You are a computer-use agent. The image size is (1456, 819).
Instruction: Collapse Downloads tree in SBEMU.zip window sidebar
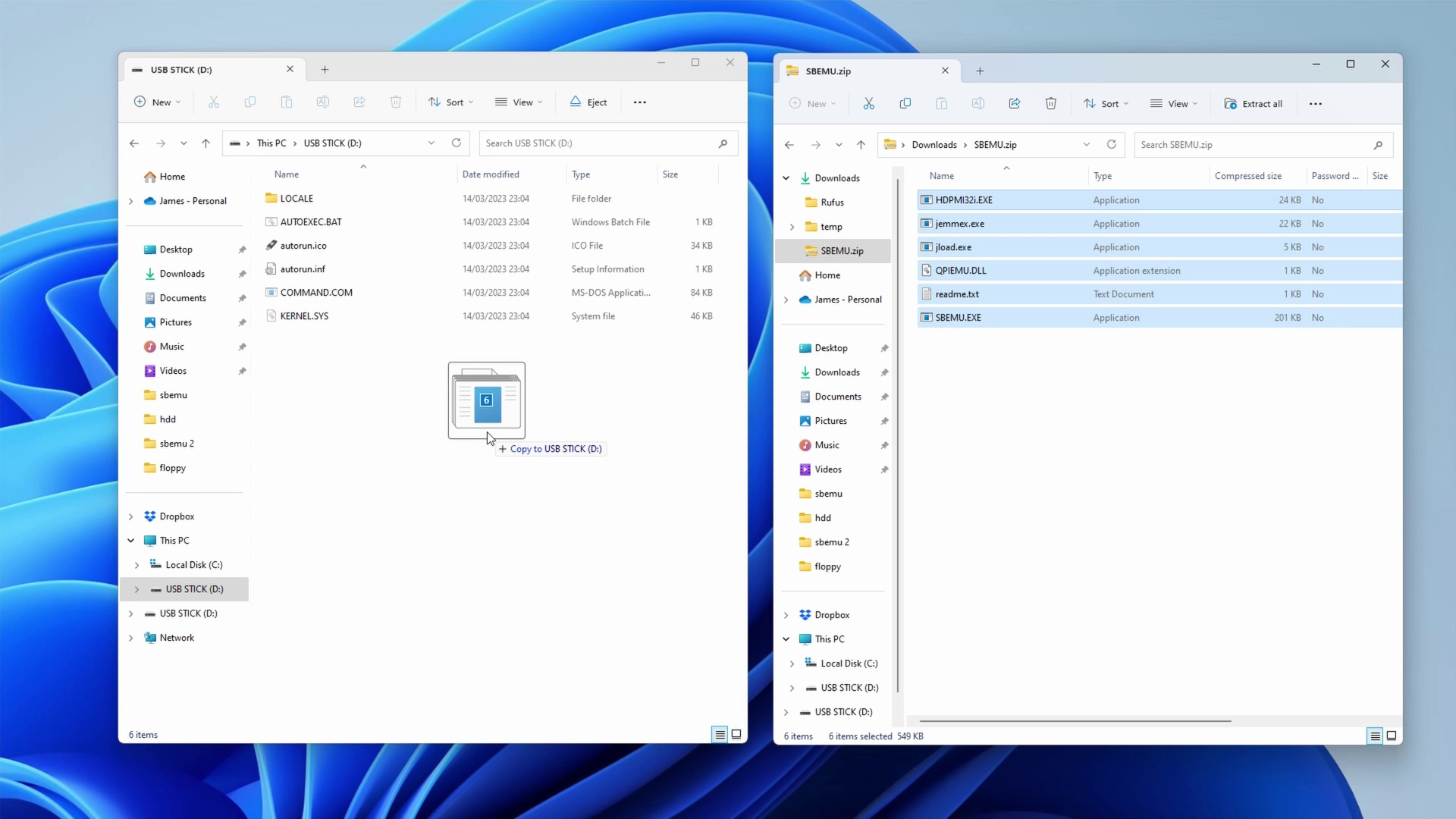click(786, 178)
